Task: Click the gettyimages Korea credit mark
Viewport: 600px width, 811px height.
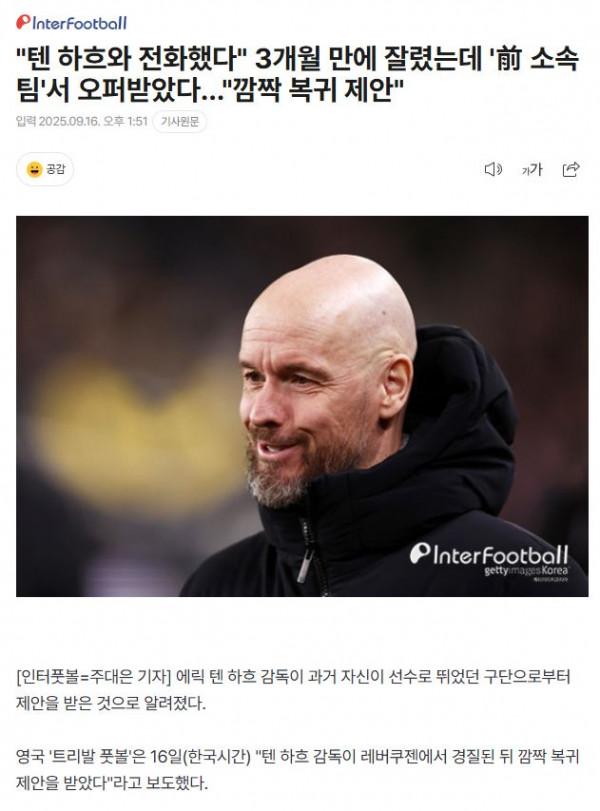Action: point(526,571)
